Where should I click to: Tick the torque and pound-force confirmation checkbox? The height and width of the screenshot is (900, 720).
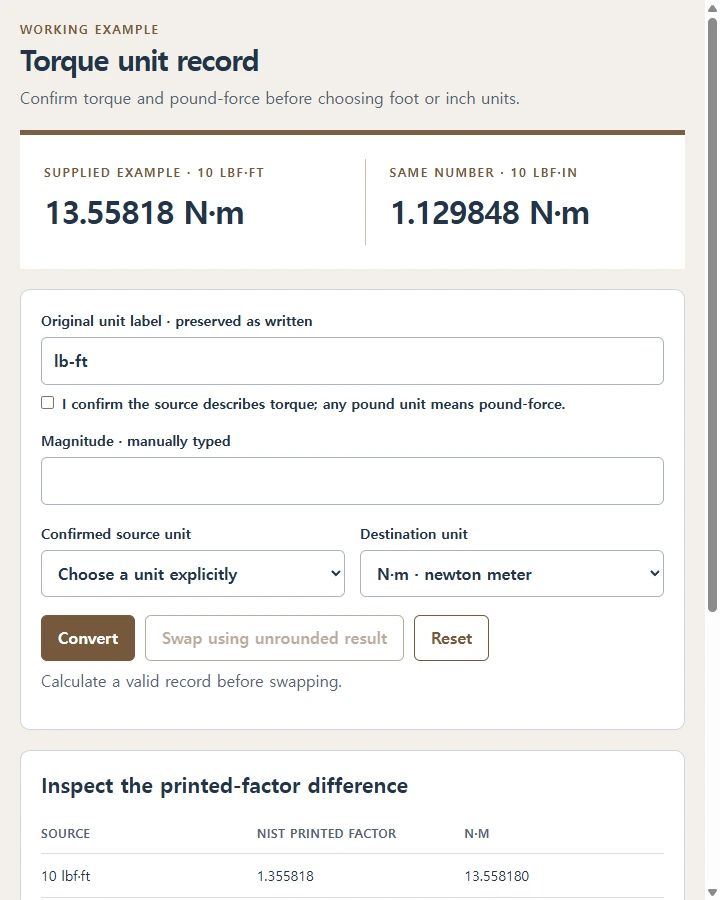click(x=48, y=403)
